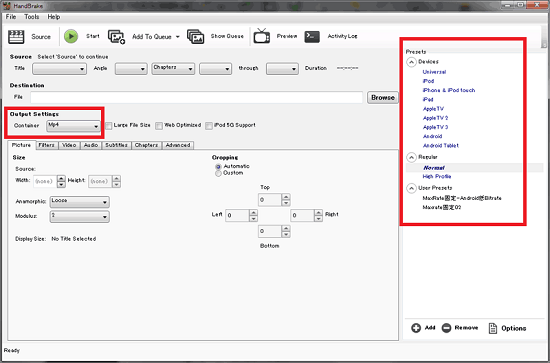Click the Browse button
The height and width of the screenshot is (363, 550).
click(383, 98)
